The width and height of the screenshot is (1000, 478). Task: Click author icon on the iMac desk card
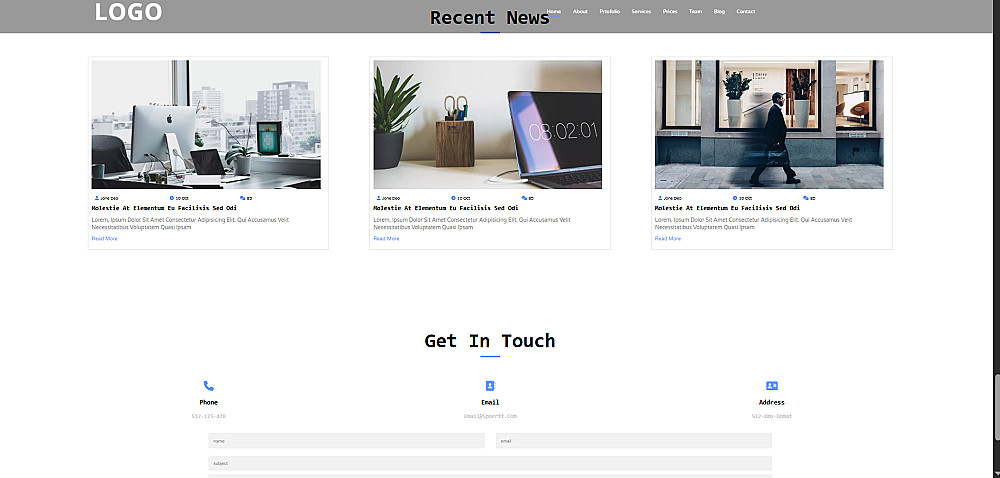tap(97, 198)
